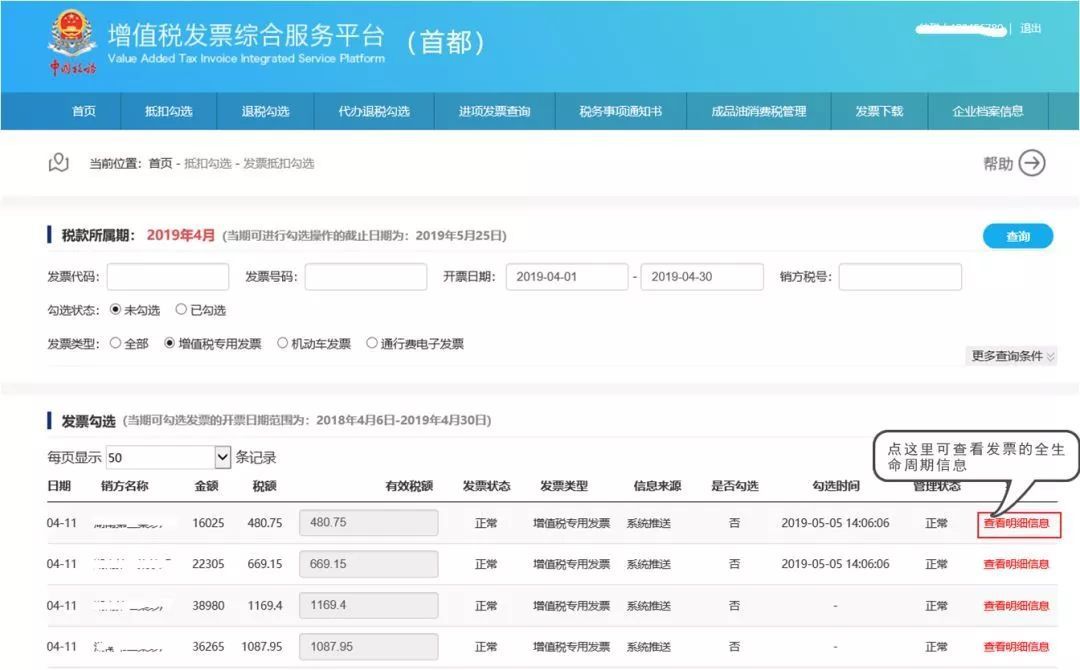The height and width of the screenshot is (670, 1080).
Task: Click the help circular arrow icon
Action: tap(1033, 162)
